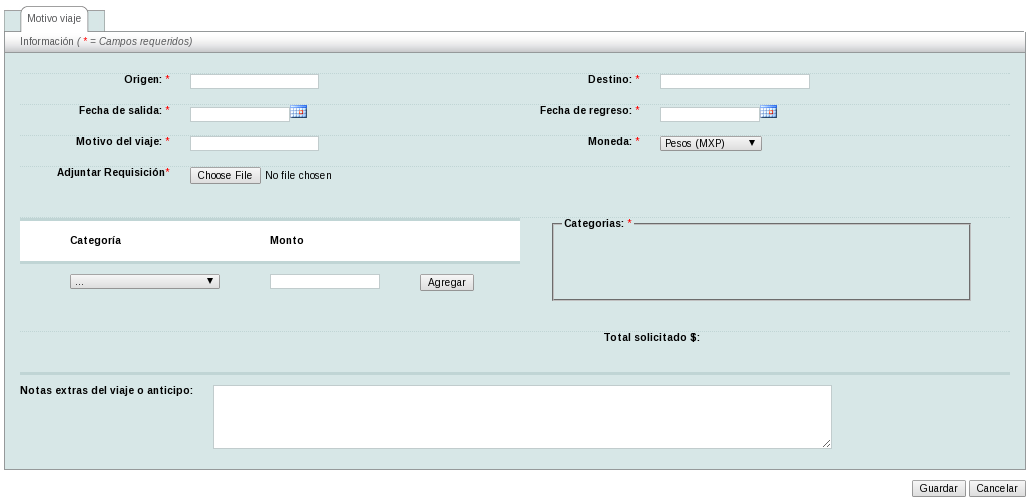This screenshot has width=1028, height=501.
Task: Click inside the Categorias list box
Action: tap(761, 263)
